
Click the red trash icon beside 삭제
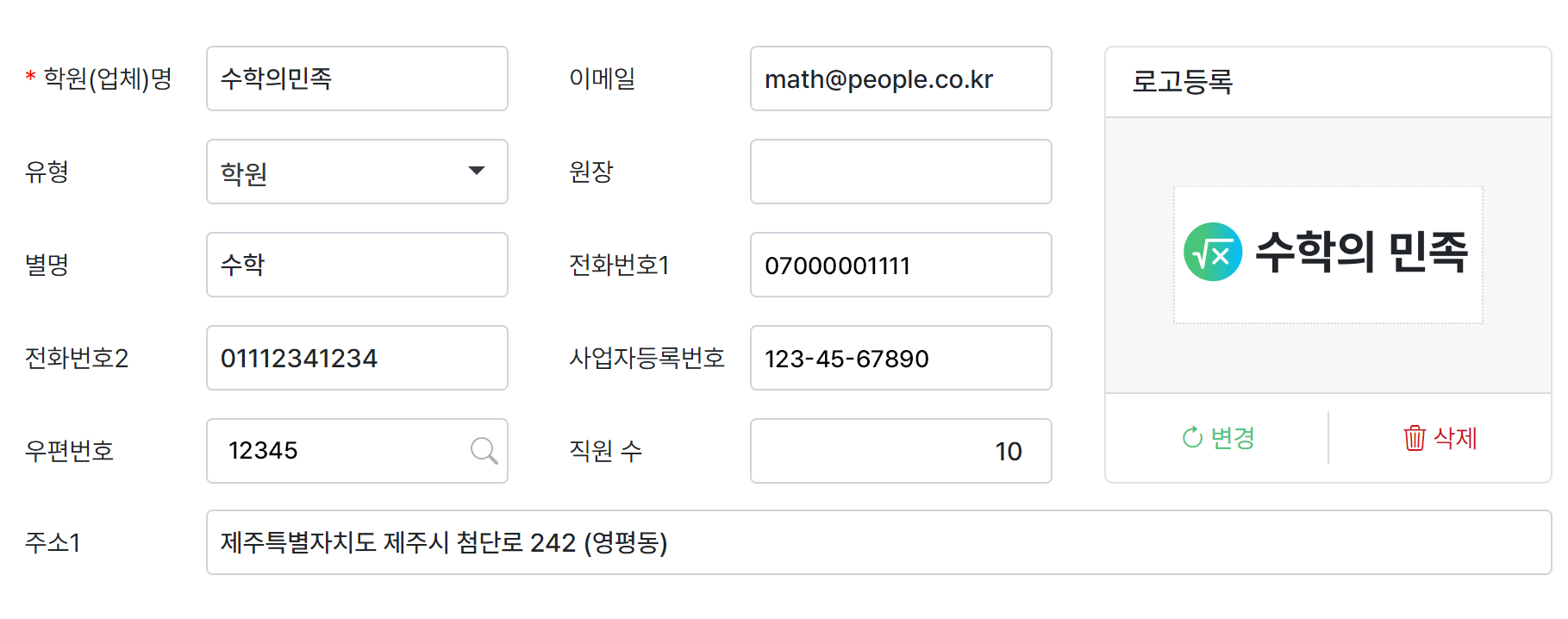pyautogui.click(x=1414, y=438)
